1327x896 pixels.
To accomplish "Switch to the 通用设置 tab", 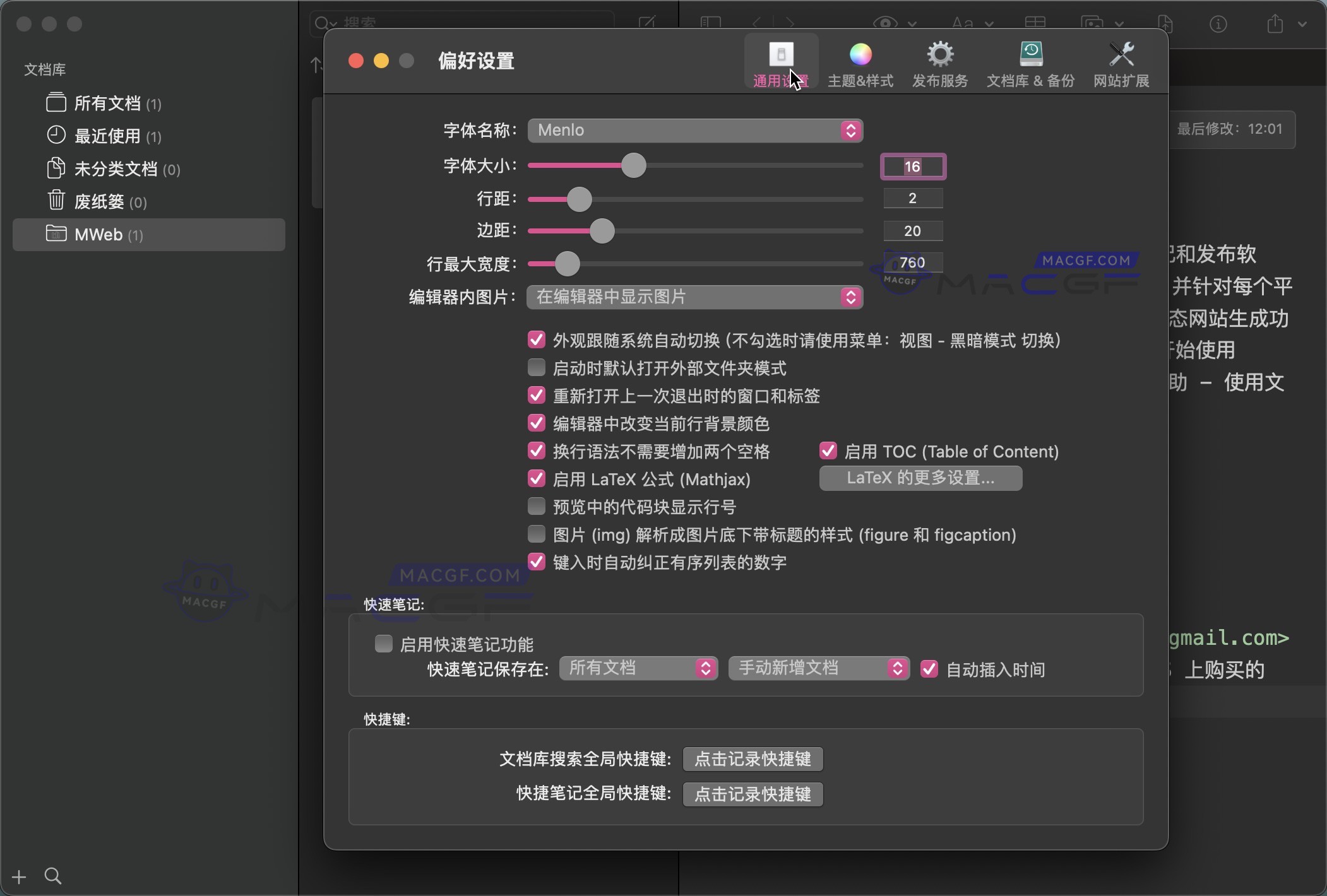I will (x=780, y=62).
